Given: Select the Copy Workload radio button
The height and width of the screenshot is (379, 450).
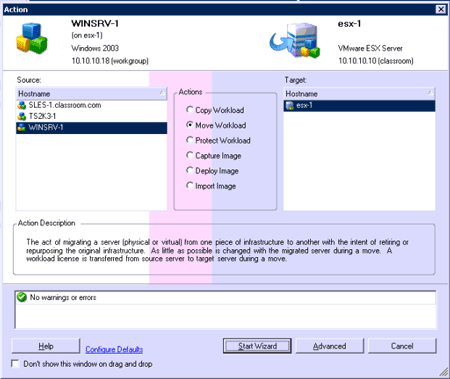Looking at the screenshot, I should pos(190,110).
